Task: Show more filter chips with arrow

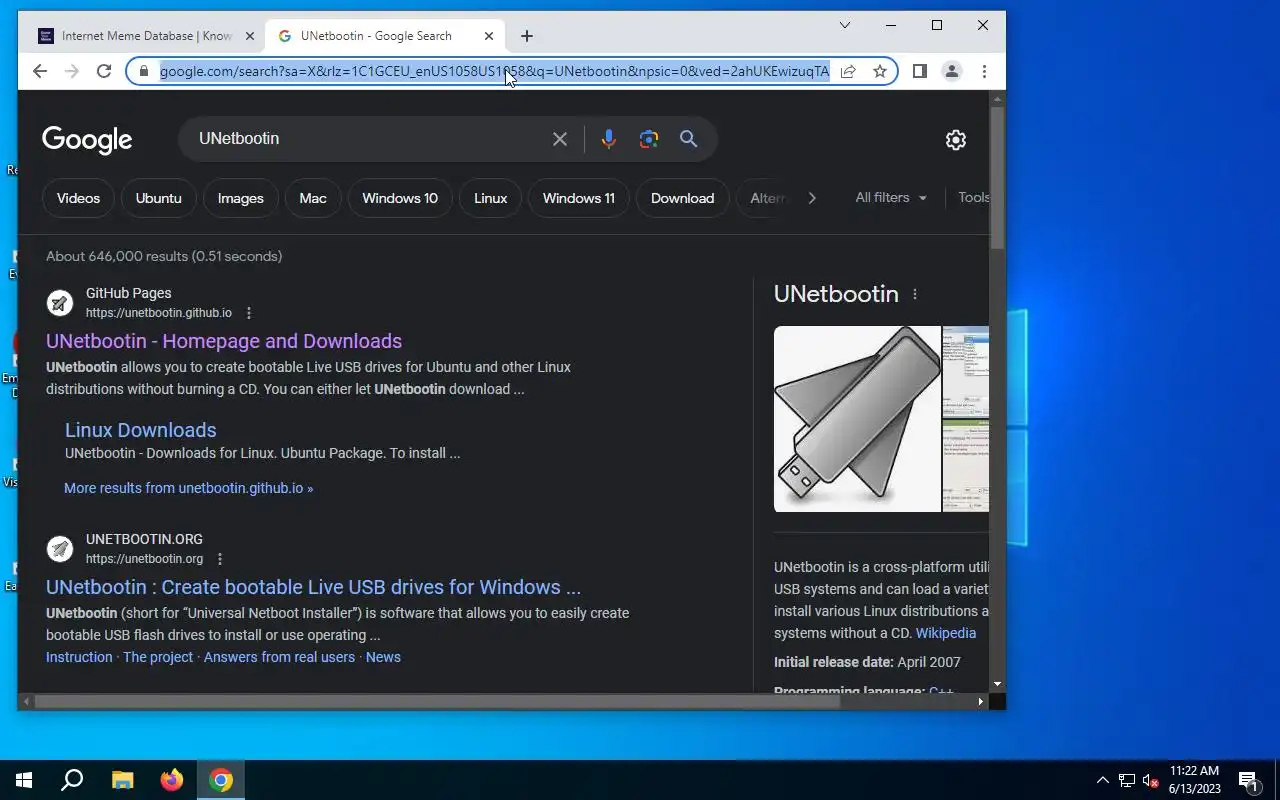Action: point(812,198)
